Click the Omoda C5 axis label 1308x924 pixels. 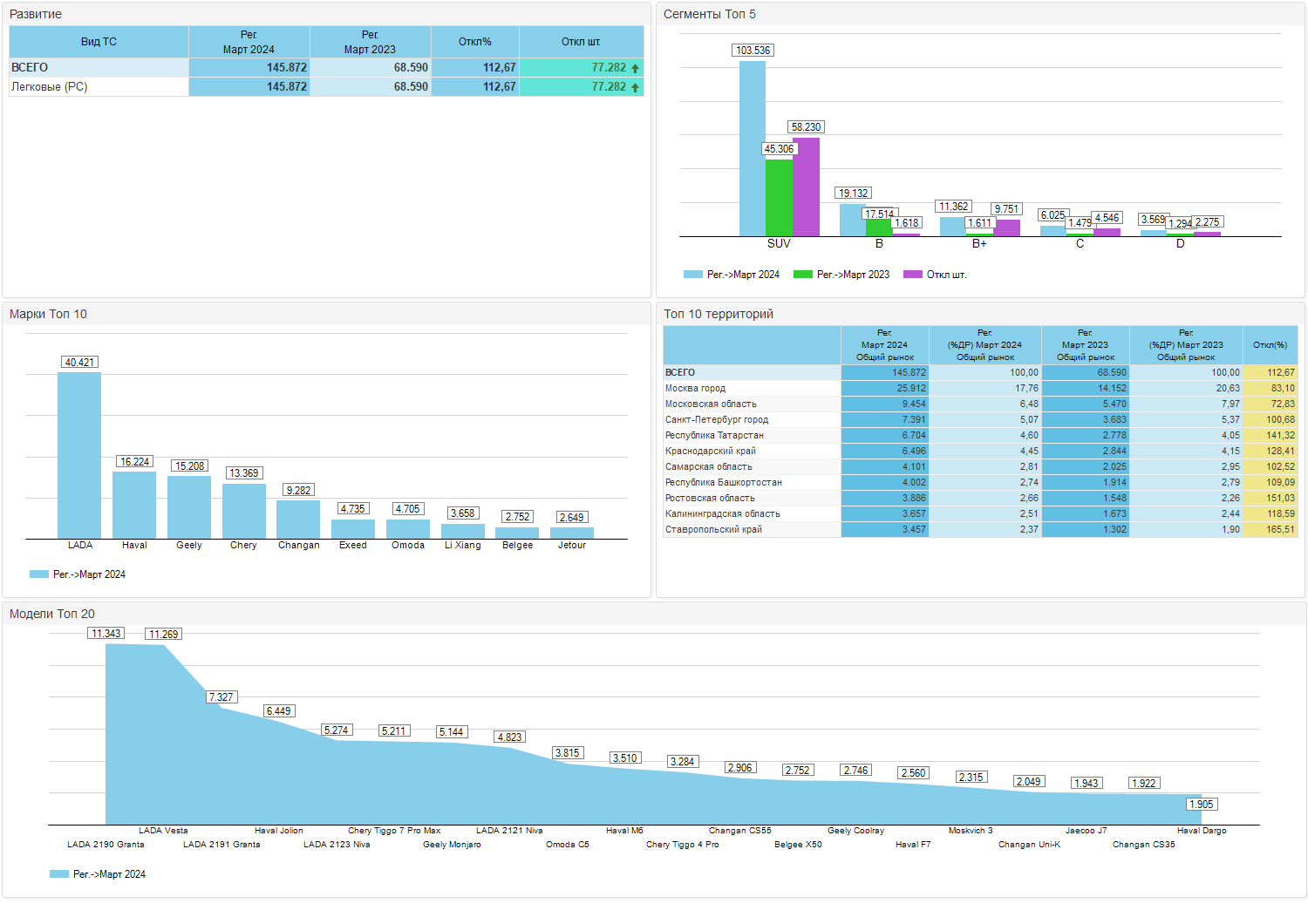[x=568, y=845]
